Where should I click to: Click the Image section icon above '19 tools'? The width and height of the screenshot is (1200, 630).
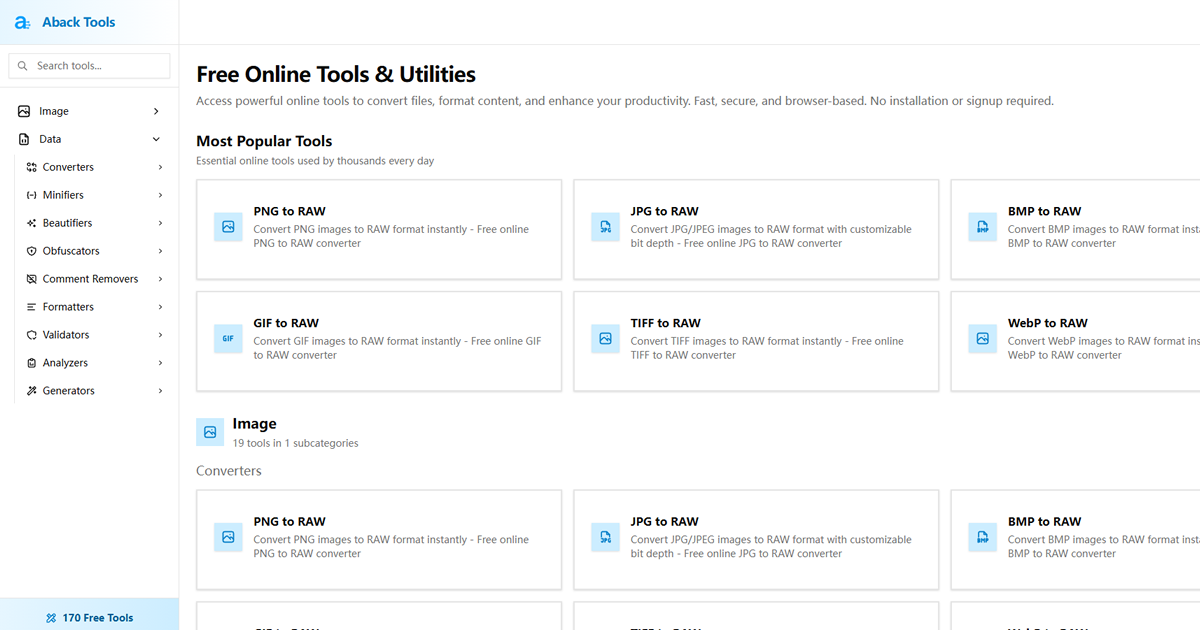209,432
